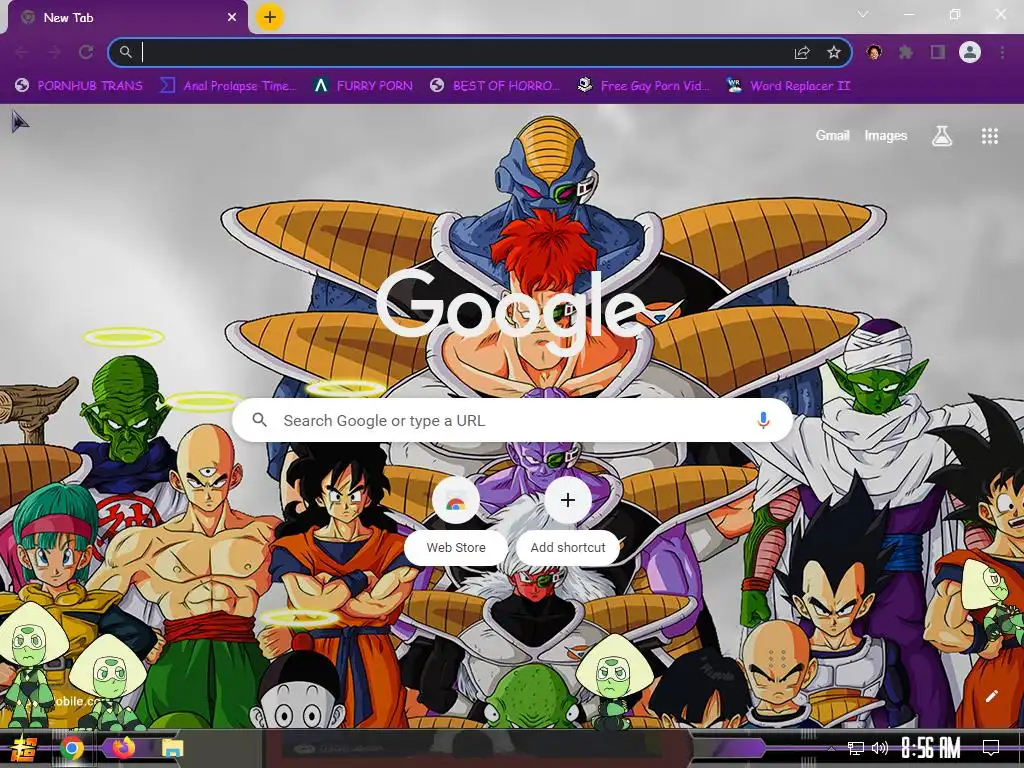The width and height of the screenshot is (1024, 768).
Task: Share this page from the address bar
Action: coord(802,52)
